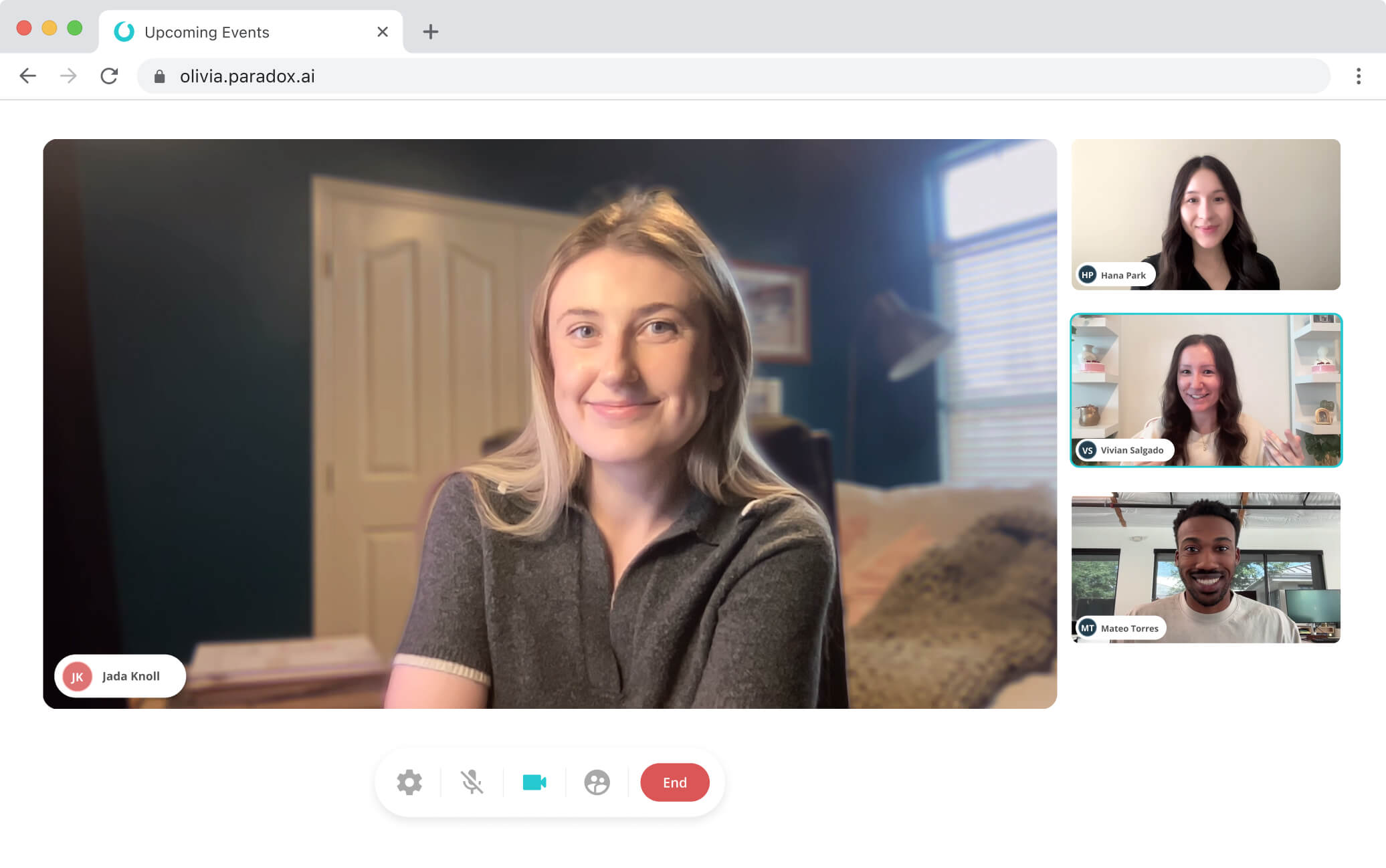
Task: Open a new browser tab
Action: click(x=430, y=31)
